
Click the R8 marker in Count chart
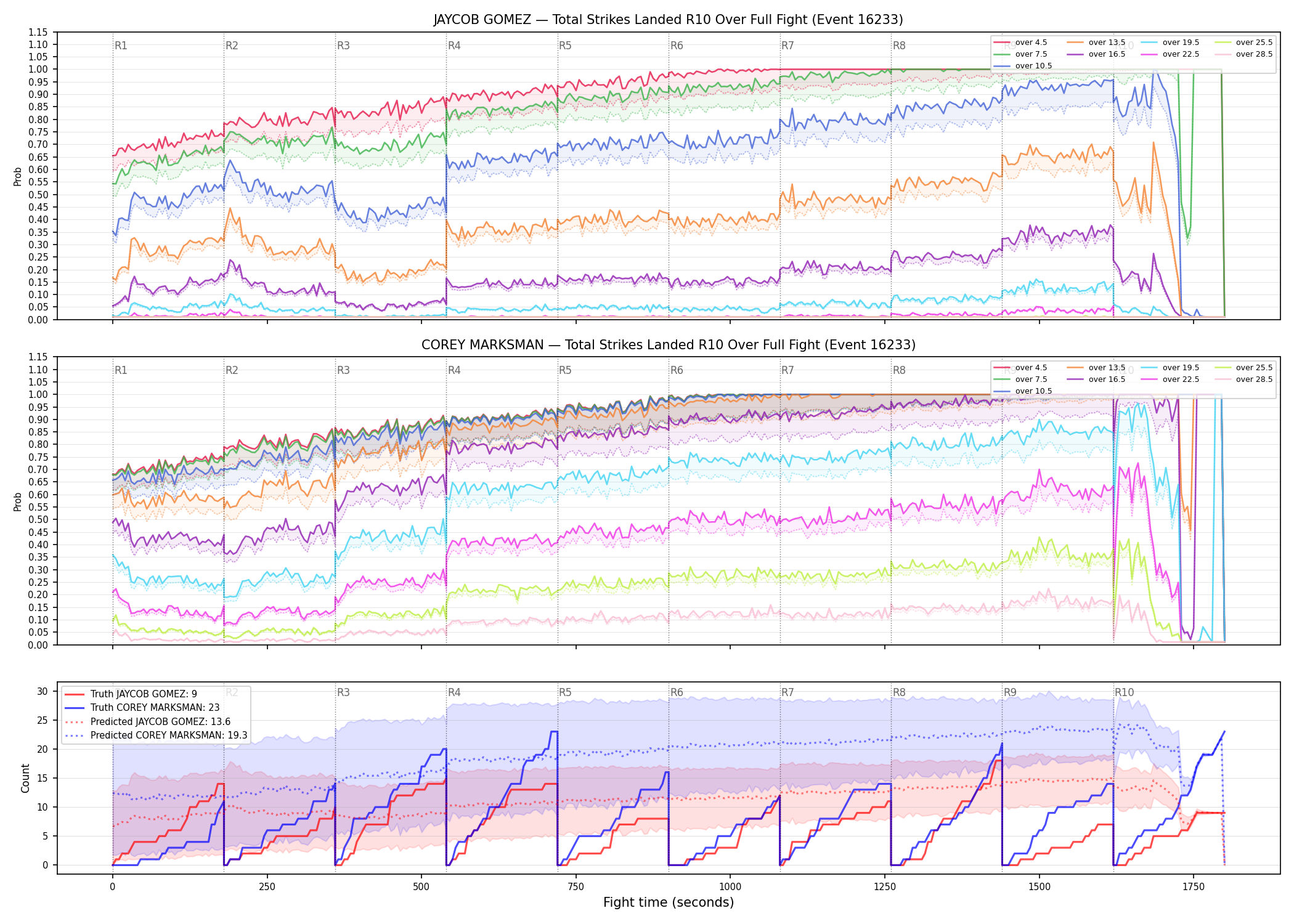(x=899, y=692)
